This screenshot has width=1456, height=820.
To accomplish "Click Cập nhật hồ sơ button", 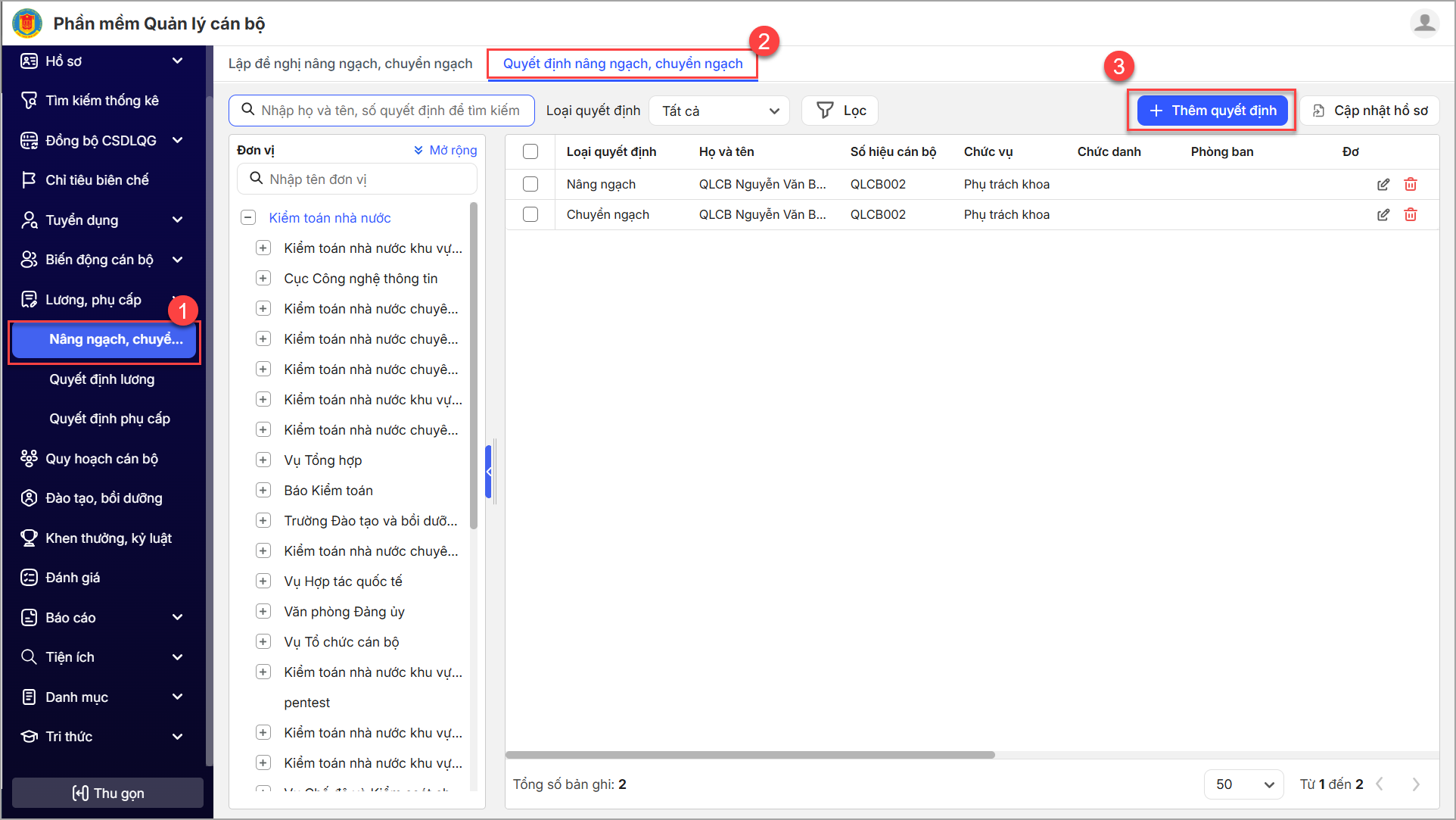I will [1370, 111].
